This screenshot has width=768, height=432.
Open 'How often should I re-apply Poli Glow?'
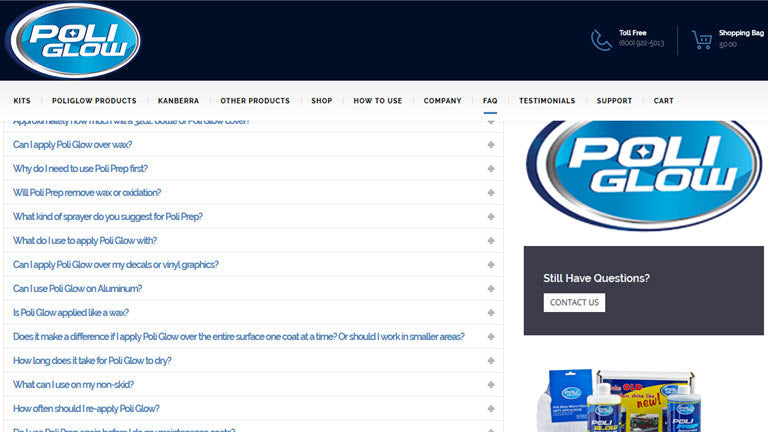pos(254,408)
